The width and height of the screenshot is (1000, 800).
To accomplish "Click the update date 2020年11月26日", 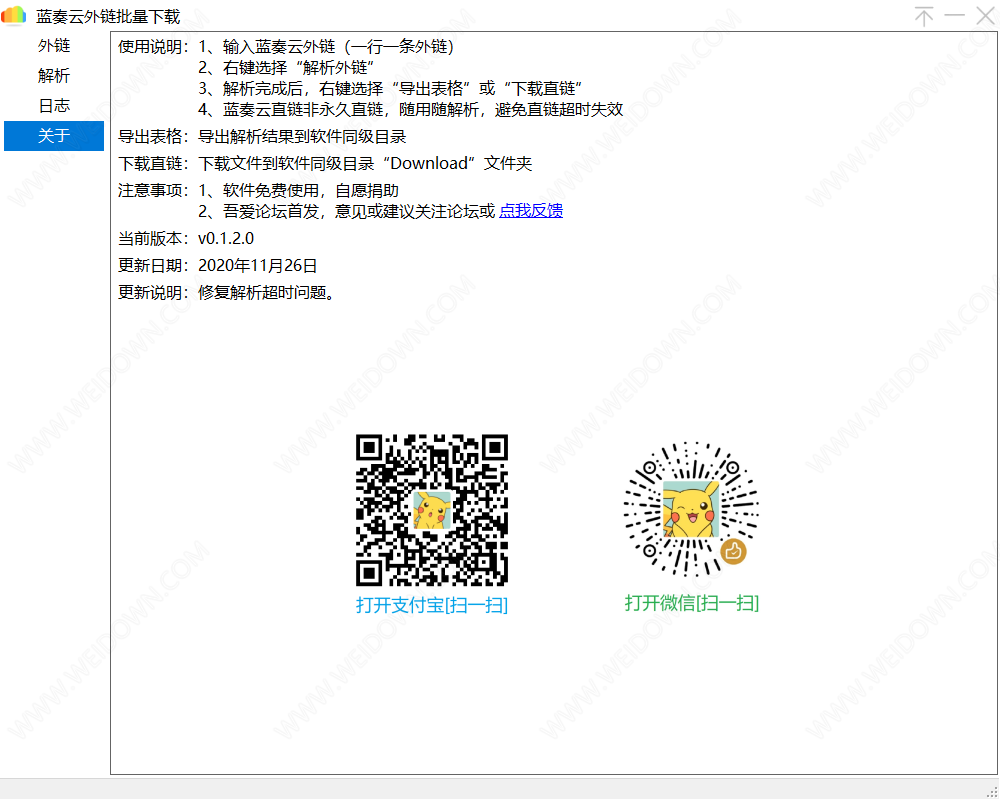I will 258,265.
